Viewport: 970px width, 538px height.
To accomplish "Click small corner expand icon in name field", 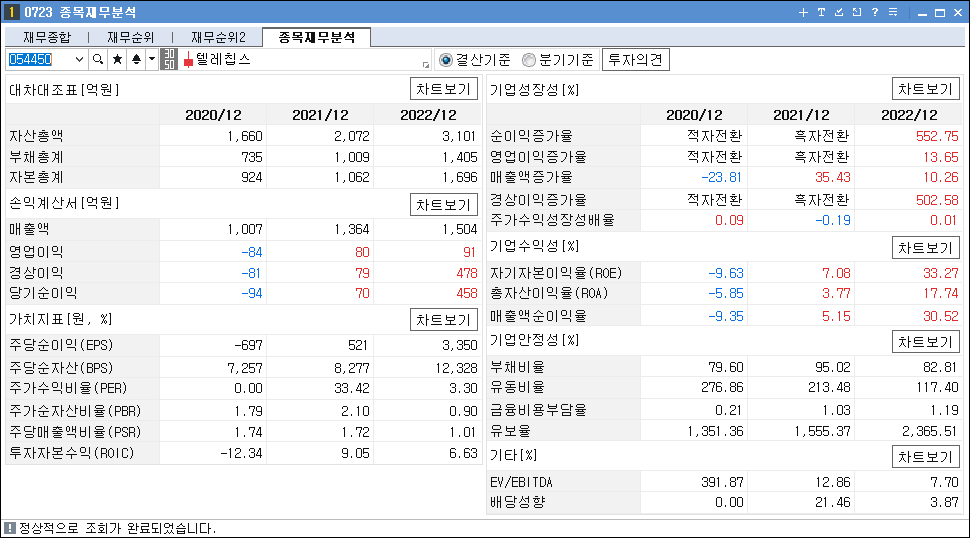I will click(x=426, y=64).
